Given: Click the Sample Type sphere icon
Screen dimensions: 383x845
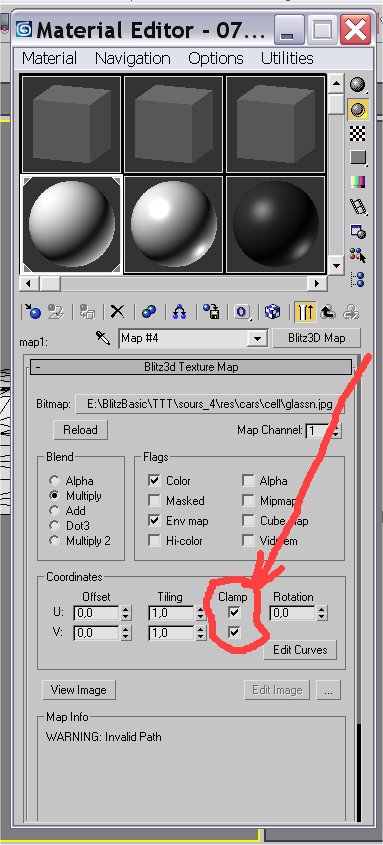Looking at the screenshot, I should [x=358, y=84].
